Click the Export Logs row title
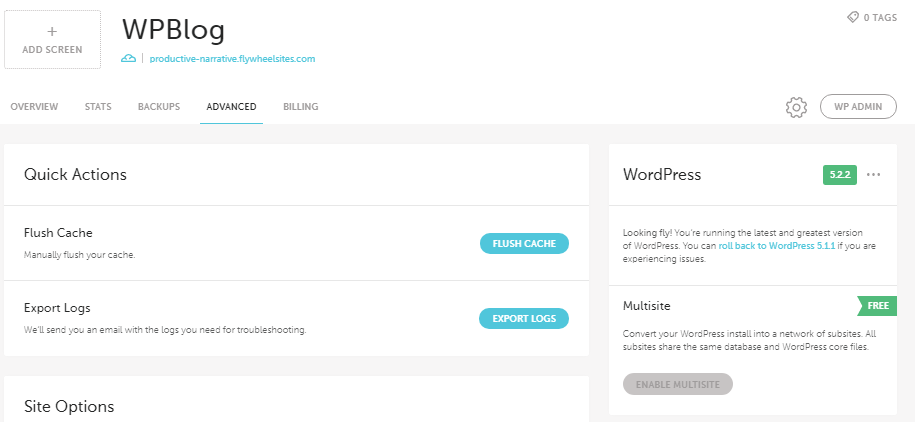Viewport: 915px width, 422px height. tap(57, 308)
